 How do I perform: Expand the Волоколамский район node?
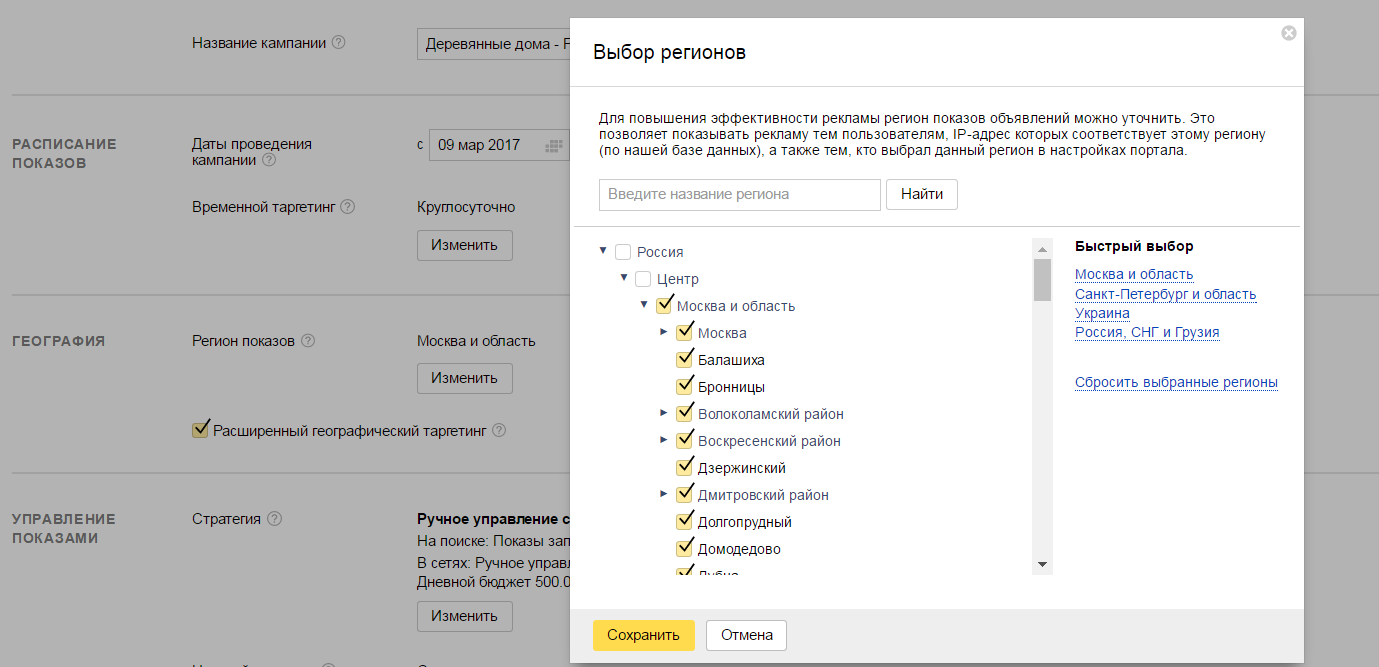(664, 413)
